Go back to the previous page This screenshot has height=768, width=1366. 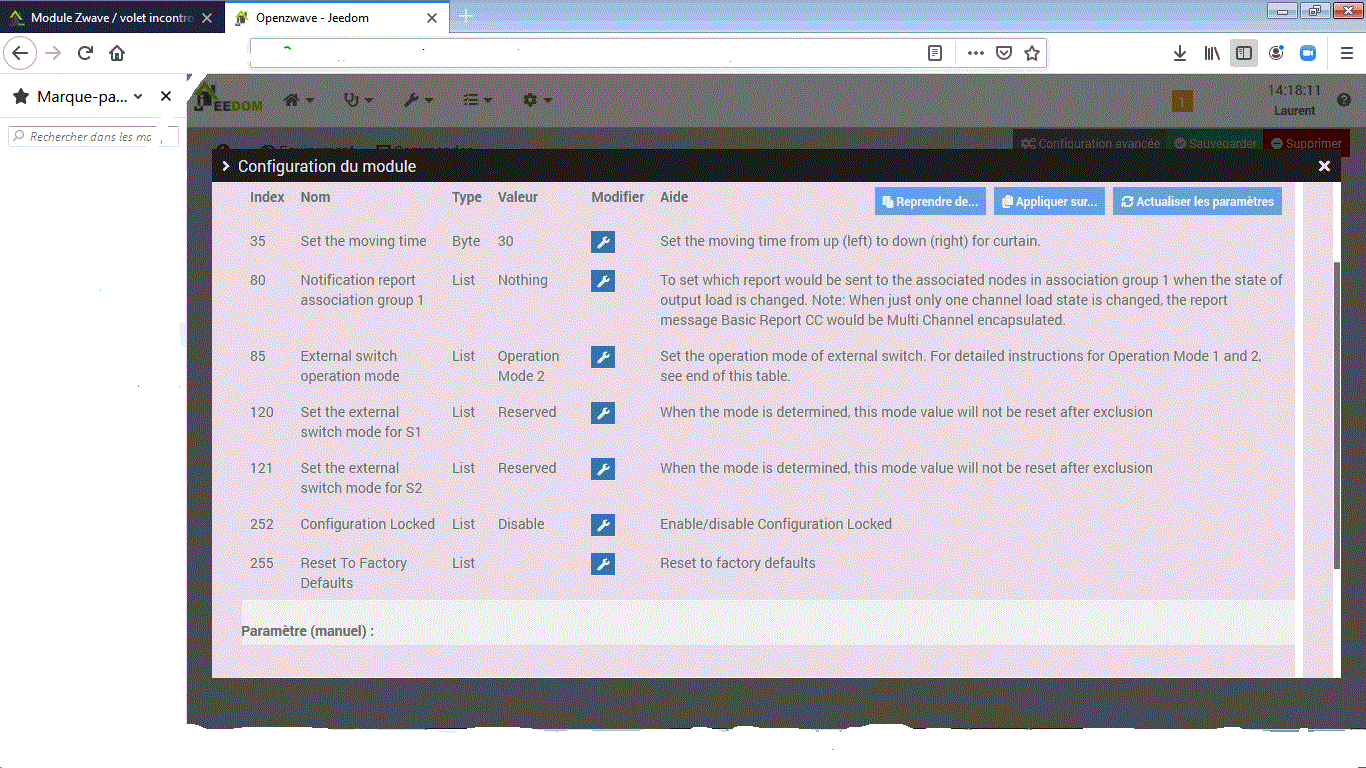pos(21,53)
